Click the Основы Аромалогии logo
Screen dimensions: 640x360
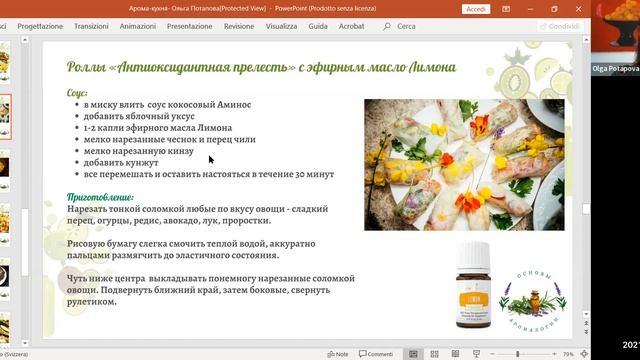pos(533,301)
